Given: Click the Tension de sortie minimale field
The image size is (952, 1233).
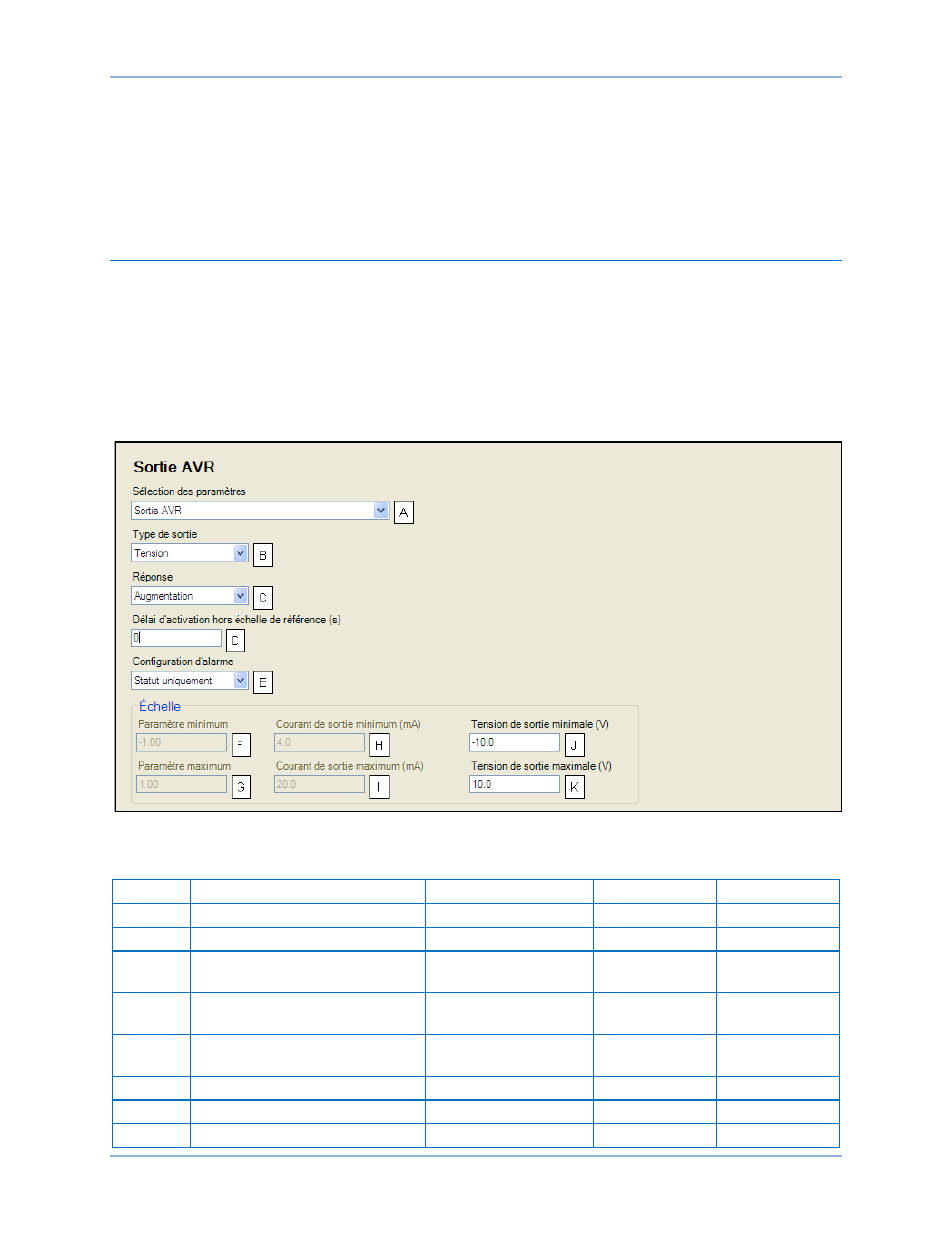Looking at the screenshot, I should click(x=514, y=743).
